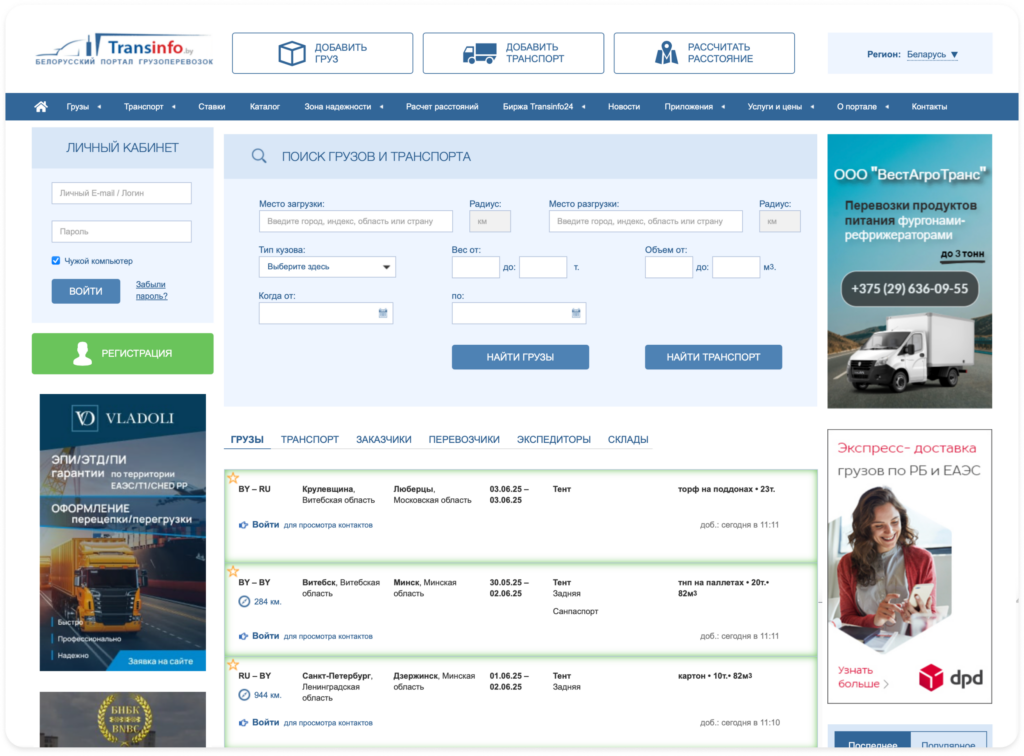
Task: Open the 'Каталог' menu item
Action: point(264,107)
